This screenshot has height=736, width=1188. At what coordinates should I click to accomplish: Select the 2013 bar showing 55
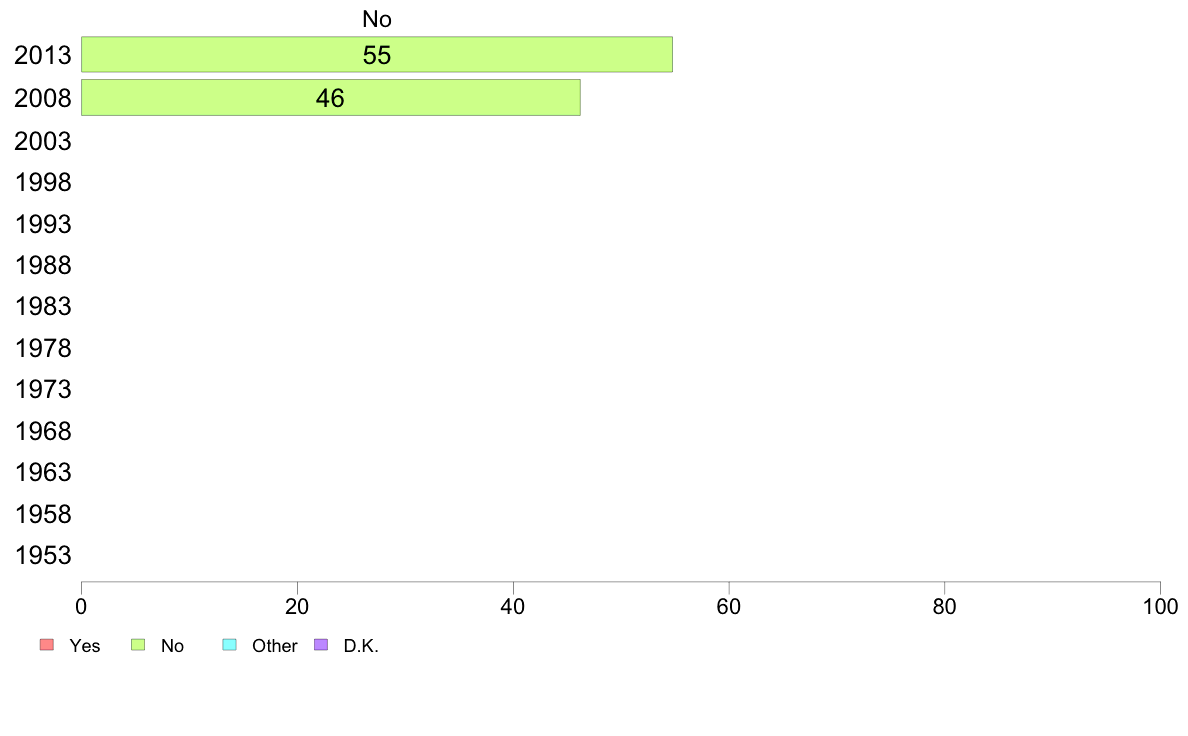point(377,55)
